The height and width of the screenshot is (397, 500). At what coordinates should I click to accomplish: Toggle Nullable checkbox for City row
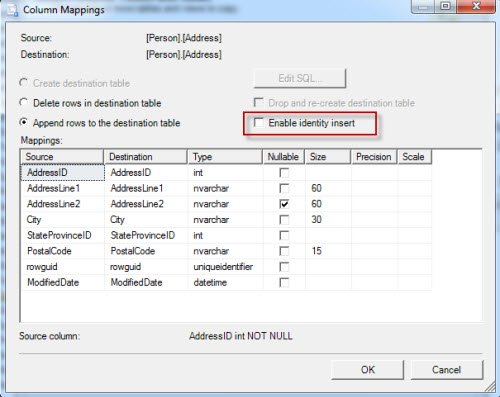click(x=284, y=220)
